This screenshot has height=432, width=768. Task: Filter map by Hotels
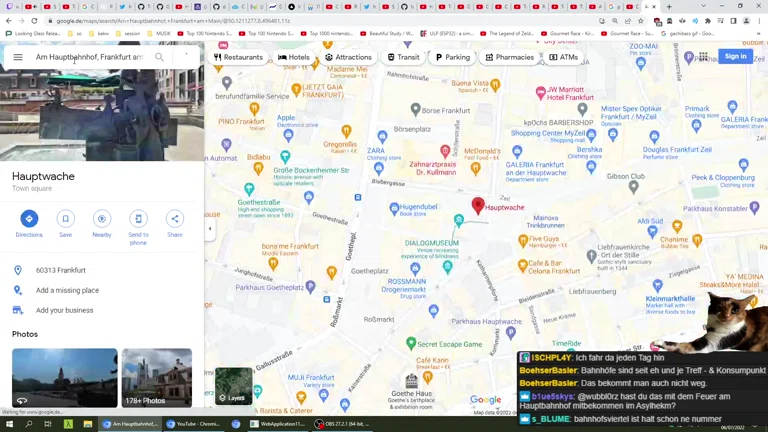click(x=294, y=57)
